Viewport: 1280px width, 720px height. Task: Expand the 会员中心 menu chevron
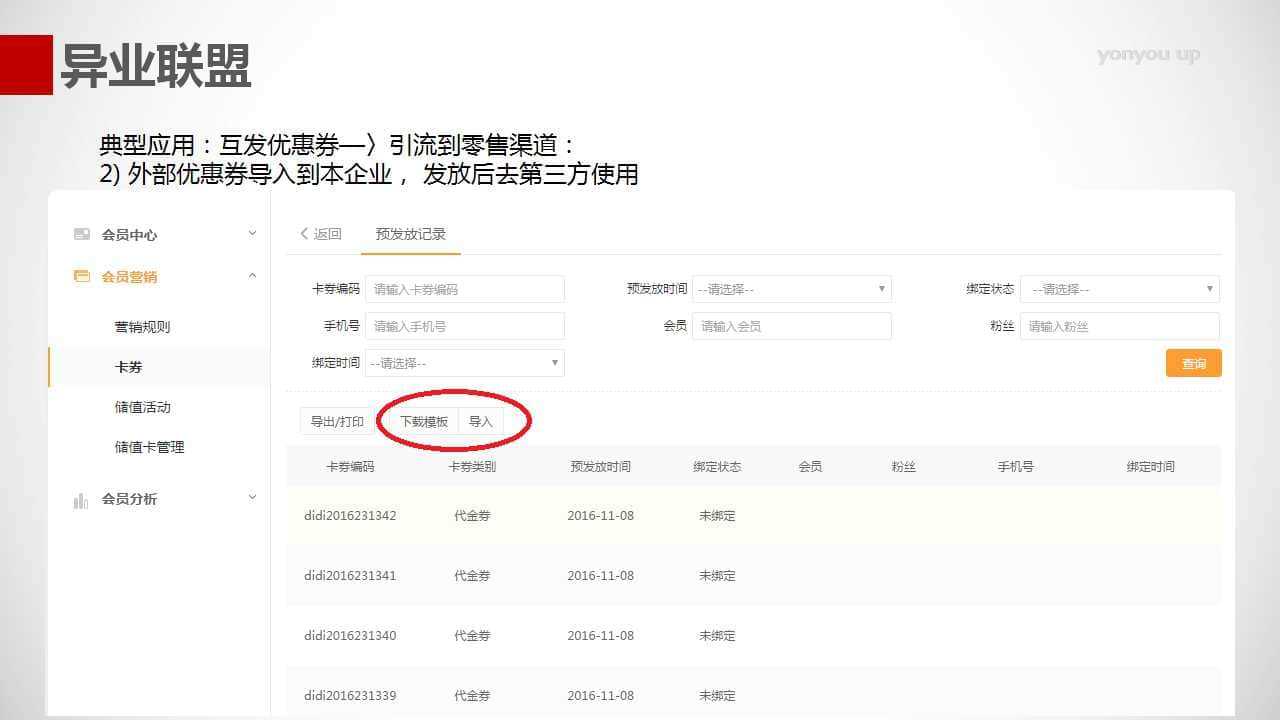pyautogui.click(x=252, y=234)
